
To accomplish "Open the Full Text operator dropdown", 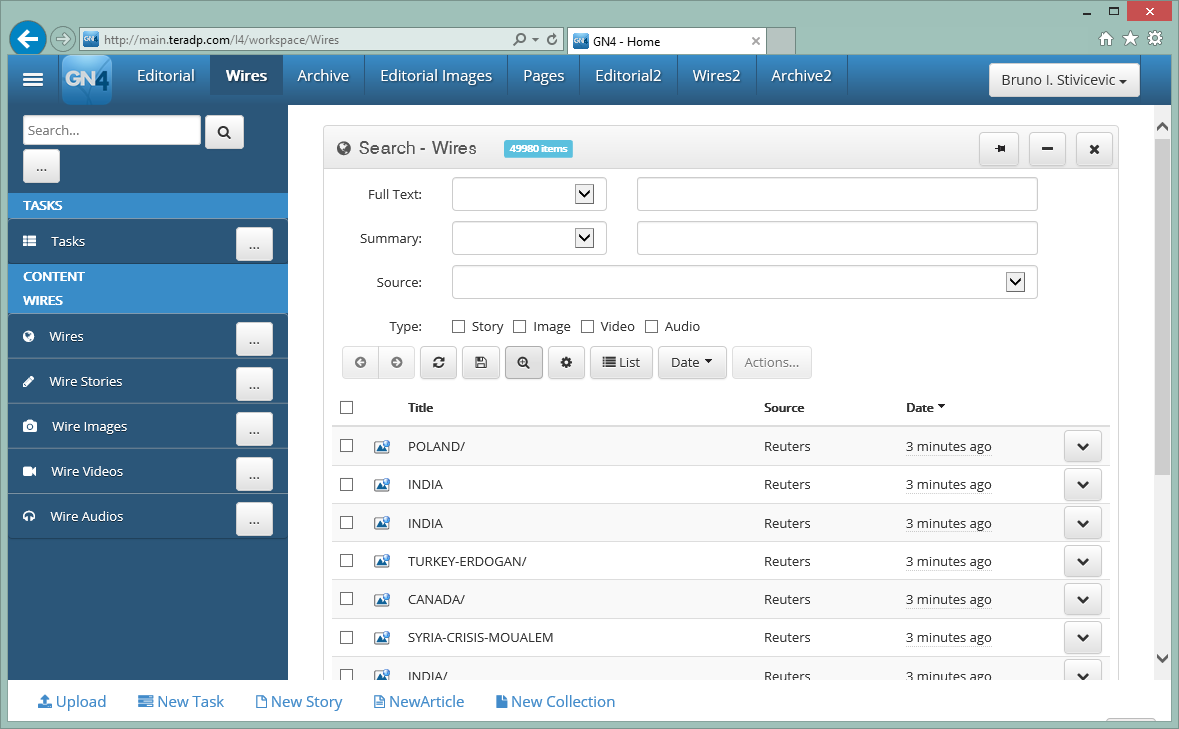I will point(529,194).
